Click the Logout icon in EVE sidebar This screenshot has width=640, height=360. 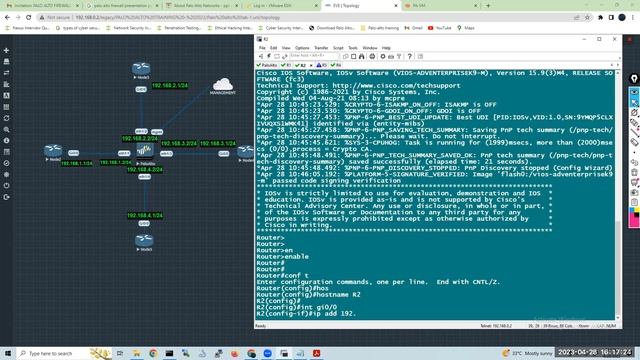coord(6,197)
